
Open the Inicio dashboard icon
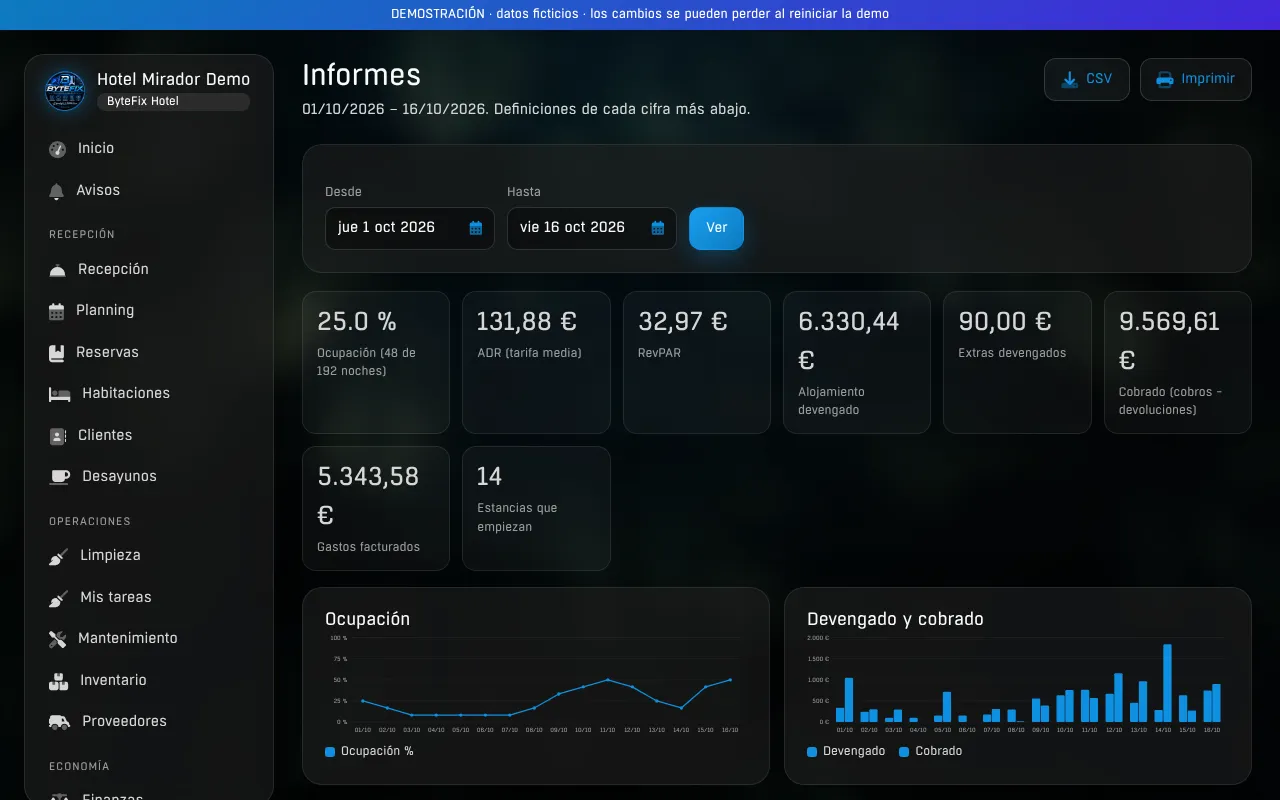pos(58,149)
